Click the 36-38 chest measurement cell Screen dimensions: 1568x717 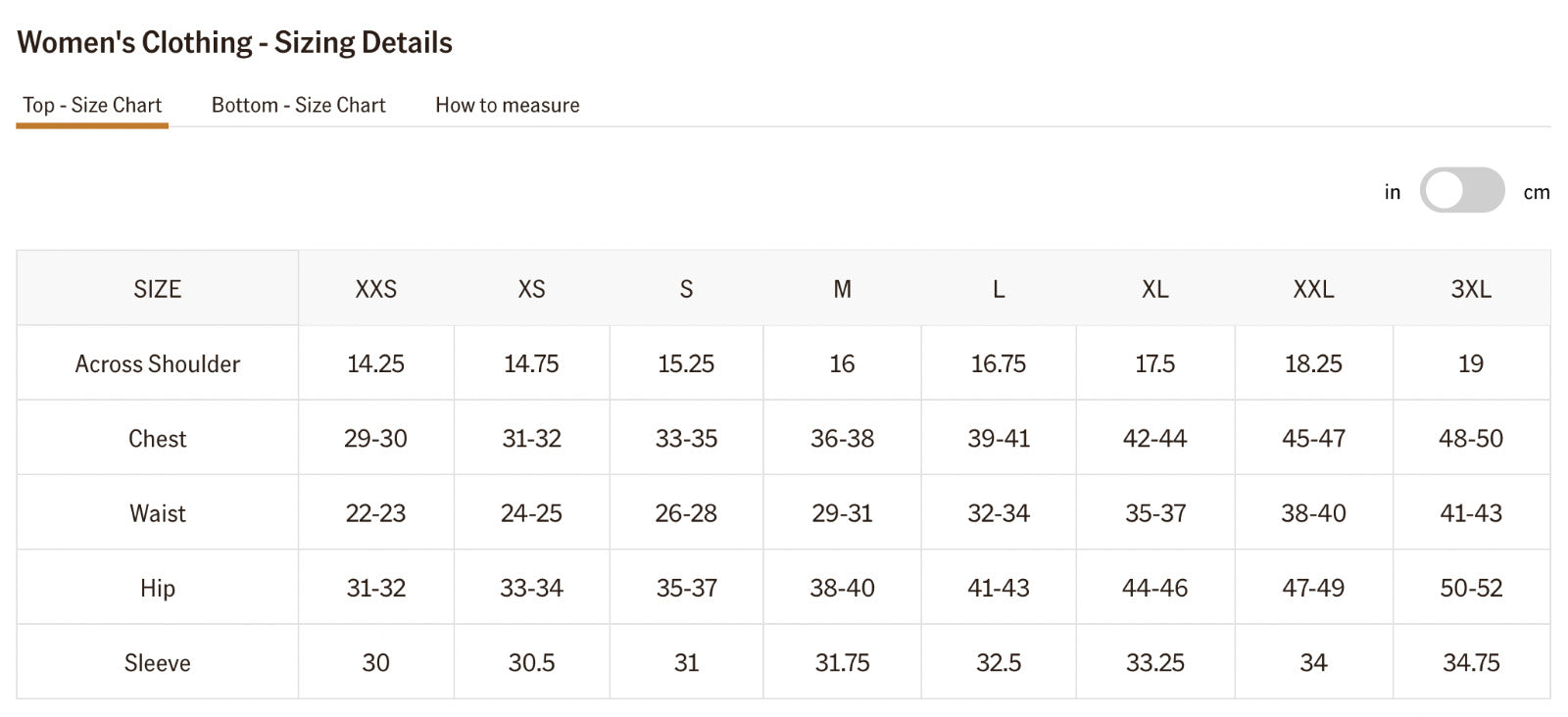pyautogui.click(x=842, y=439)
